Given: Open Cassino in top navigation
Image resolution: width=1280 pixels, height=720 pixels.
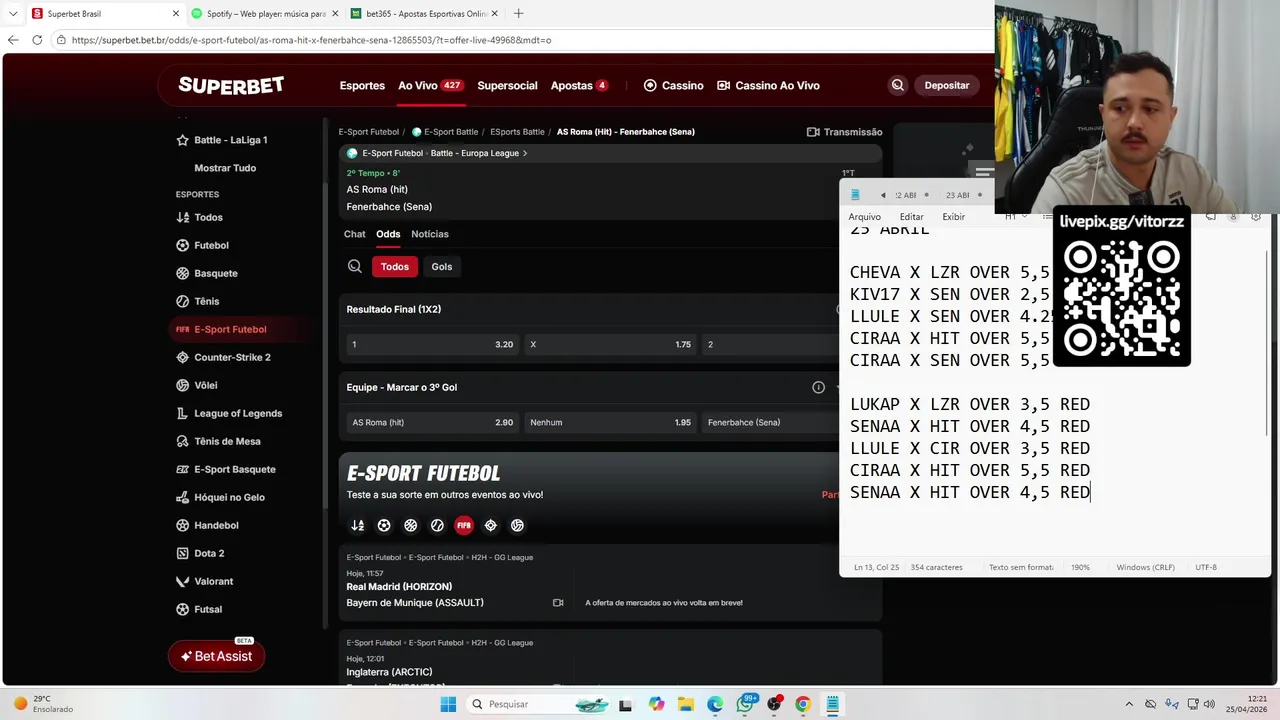Looking at the screenshot, I should point(673,86).
